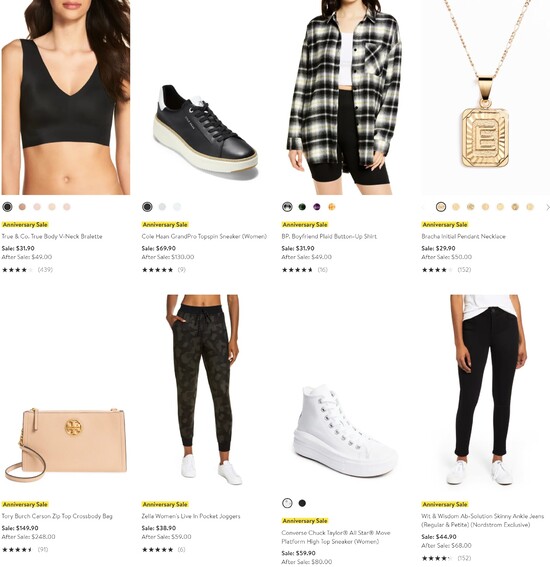
Task: Select white swatch for Cole Haan sneaker
Action: tap(177, 207)
